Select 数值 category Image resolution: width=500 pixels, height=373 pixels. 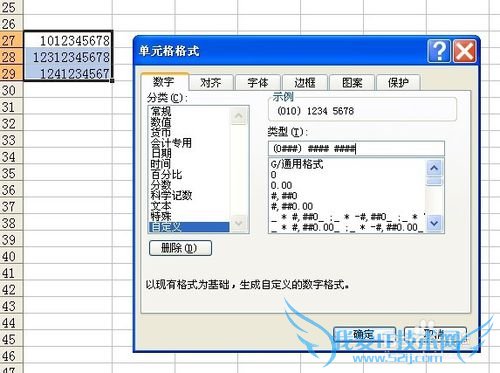(189, 122)
